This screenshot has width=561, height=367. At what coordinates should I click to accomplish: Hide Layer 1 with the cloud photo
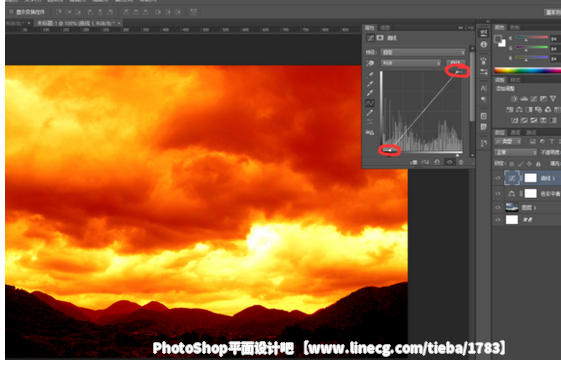click(498, 207)
